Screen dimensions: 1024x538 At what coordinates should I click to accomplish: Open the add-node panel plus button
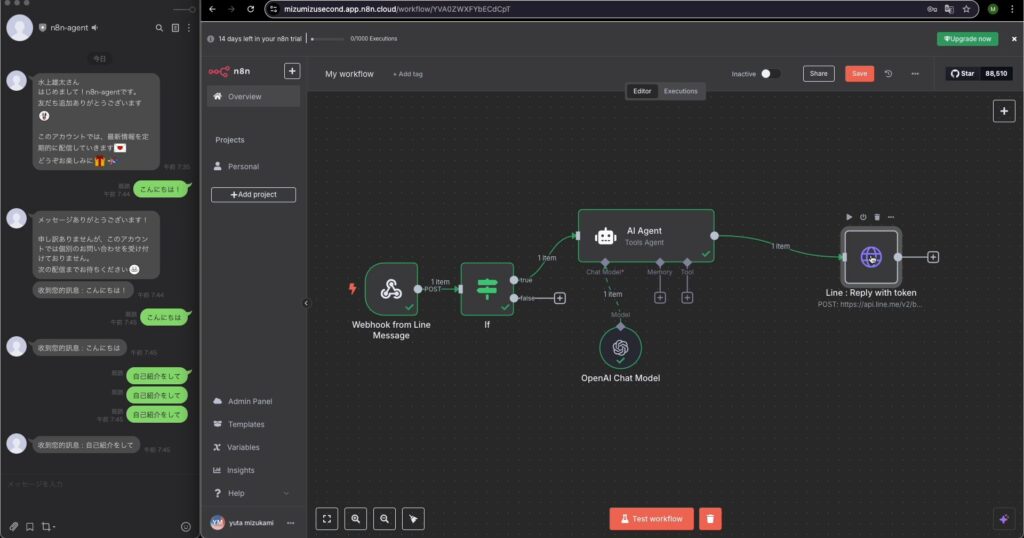point(1004,111)
